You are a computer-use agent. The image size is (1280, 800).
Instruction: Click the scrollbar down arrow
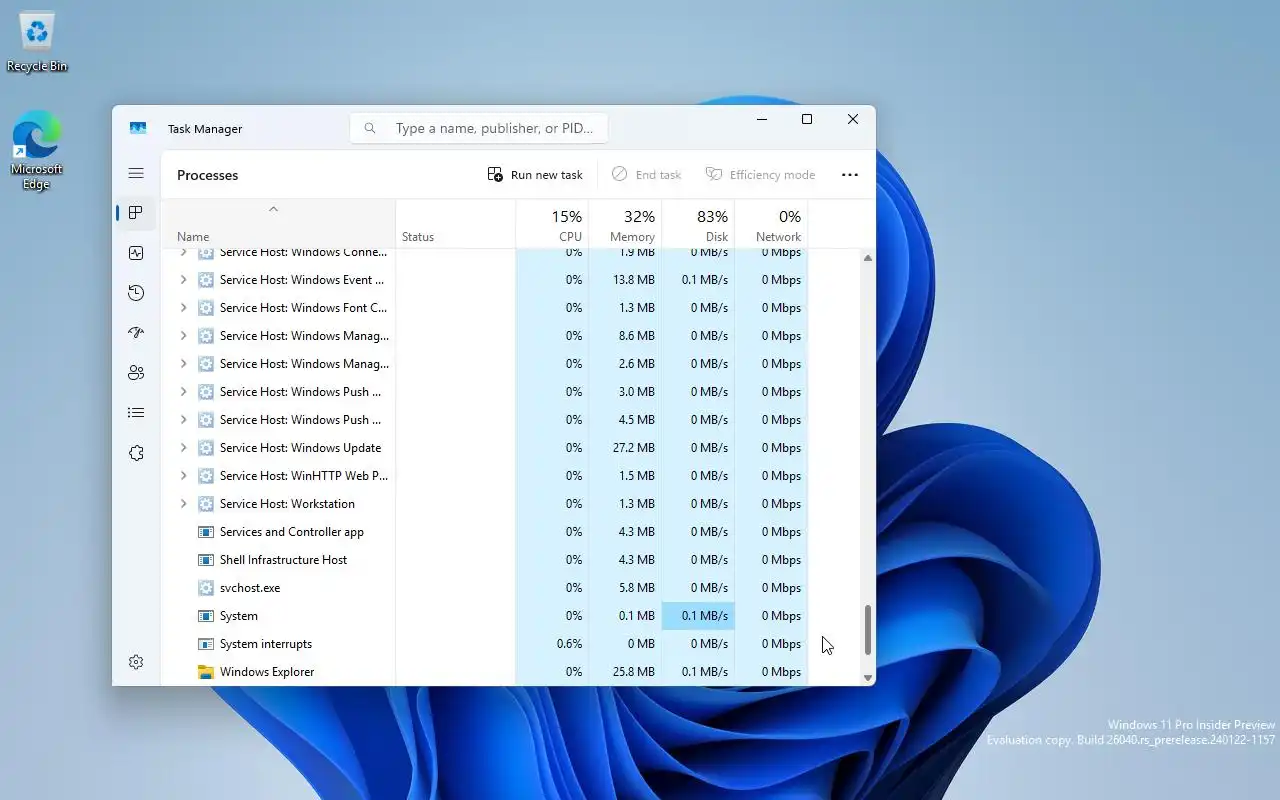(x=867, y=678)
